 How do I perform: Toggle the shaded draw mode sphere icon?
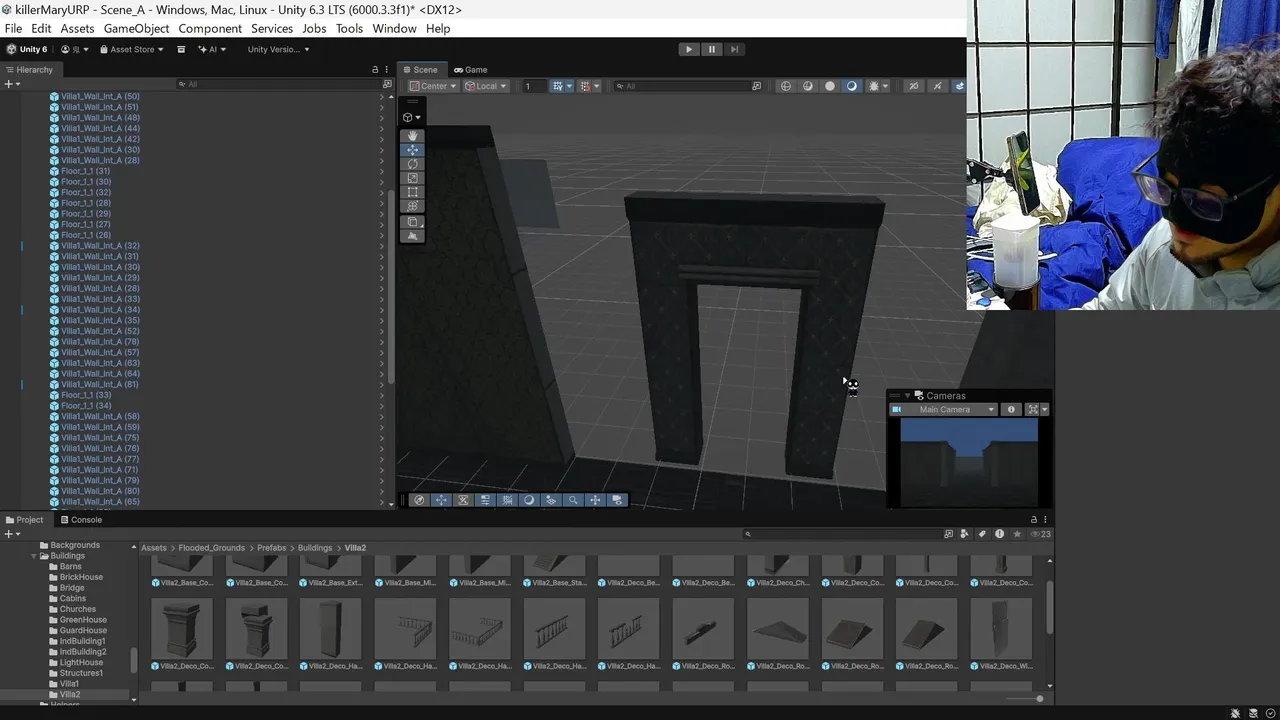pyautogui.click(x=830, y=86)
